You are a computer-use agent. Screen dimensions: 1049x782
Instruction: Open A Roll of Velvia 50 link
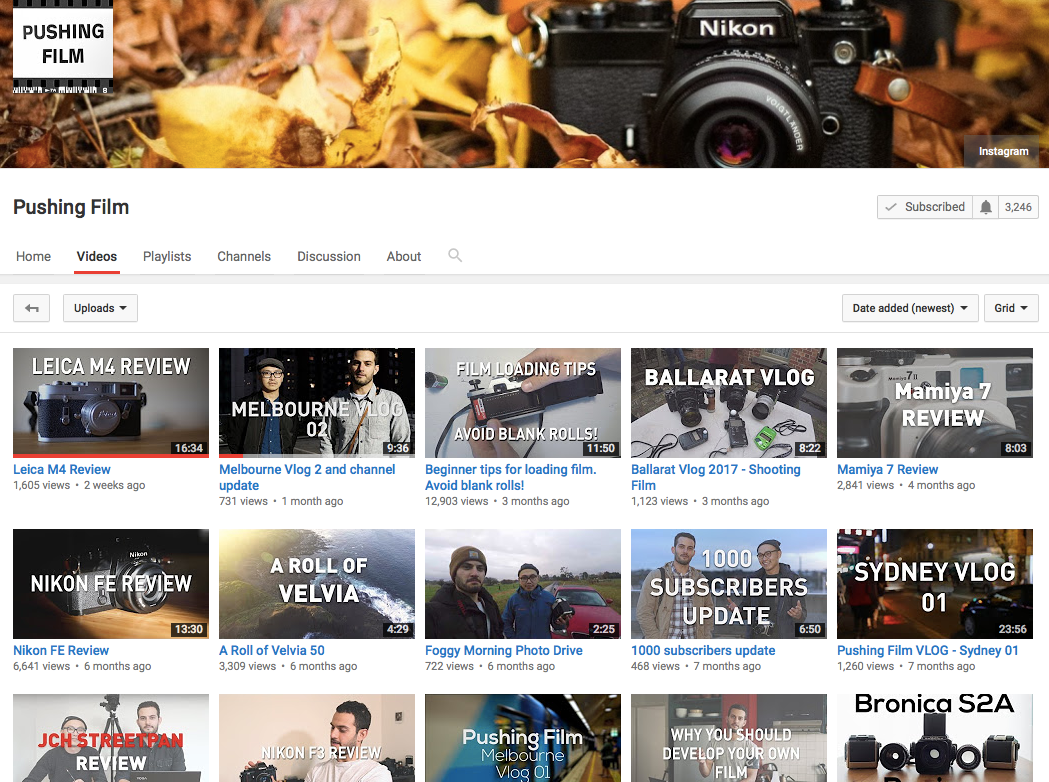click(x=272, y=650)
